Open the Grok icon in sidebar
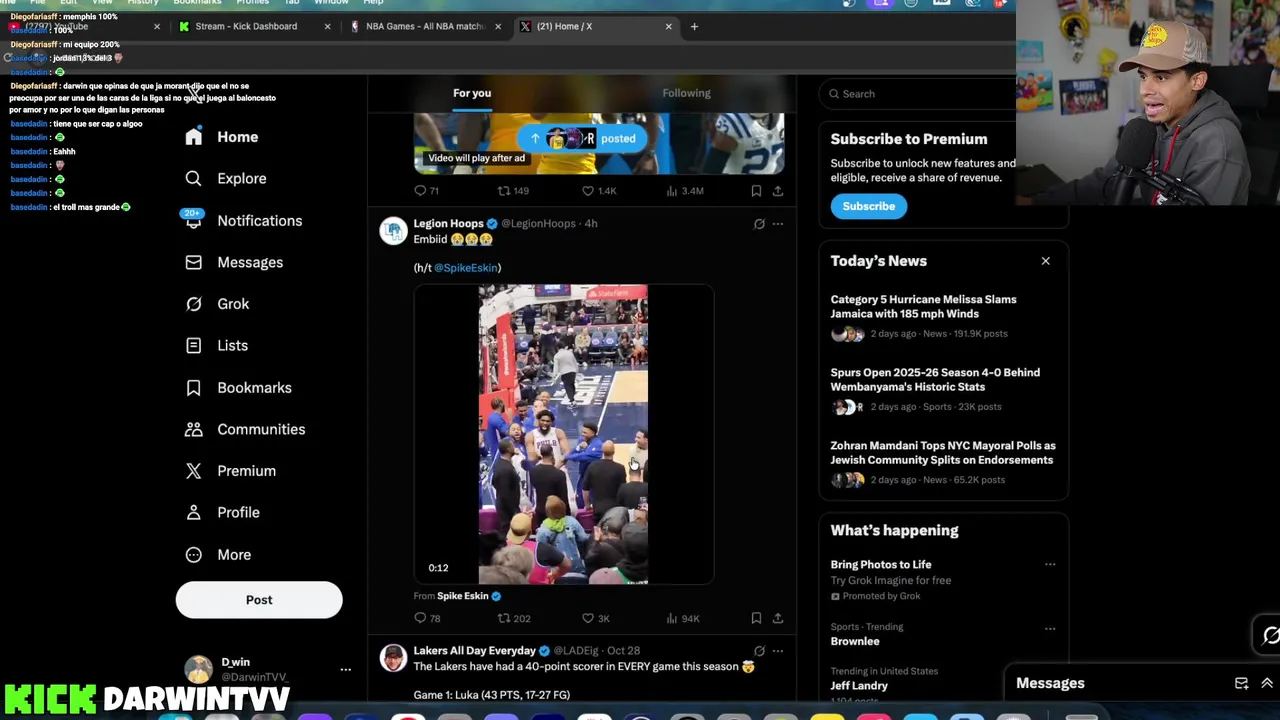This screenshot has height=720, width=1280. [x=193, y=304]
